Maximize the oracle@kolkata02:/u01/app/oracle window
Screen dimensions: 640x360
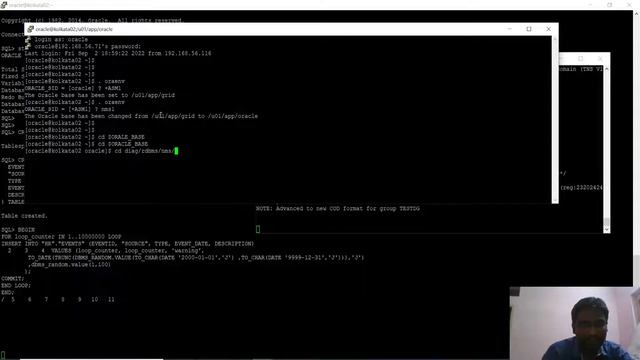529,29
